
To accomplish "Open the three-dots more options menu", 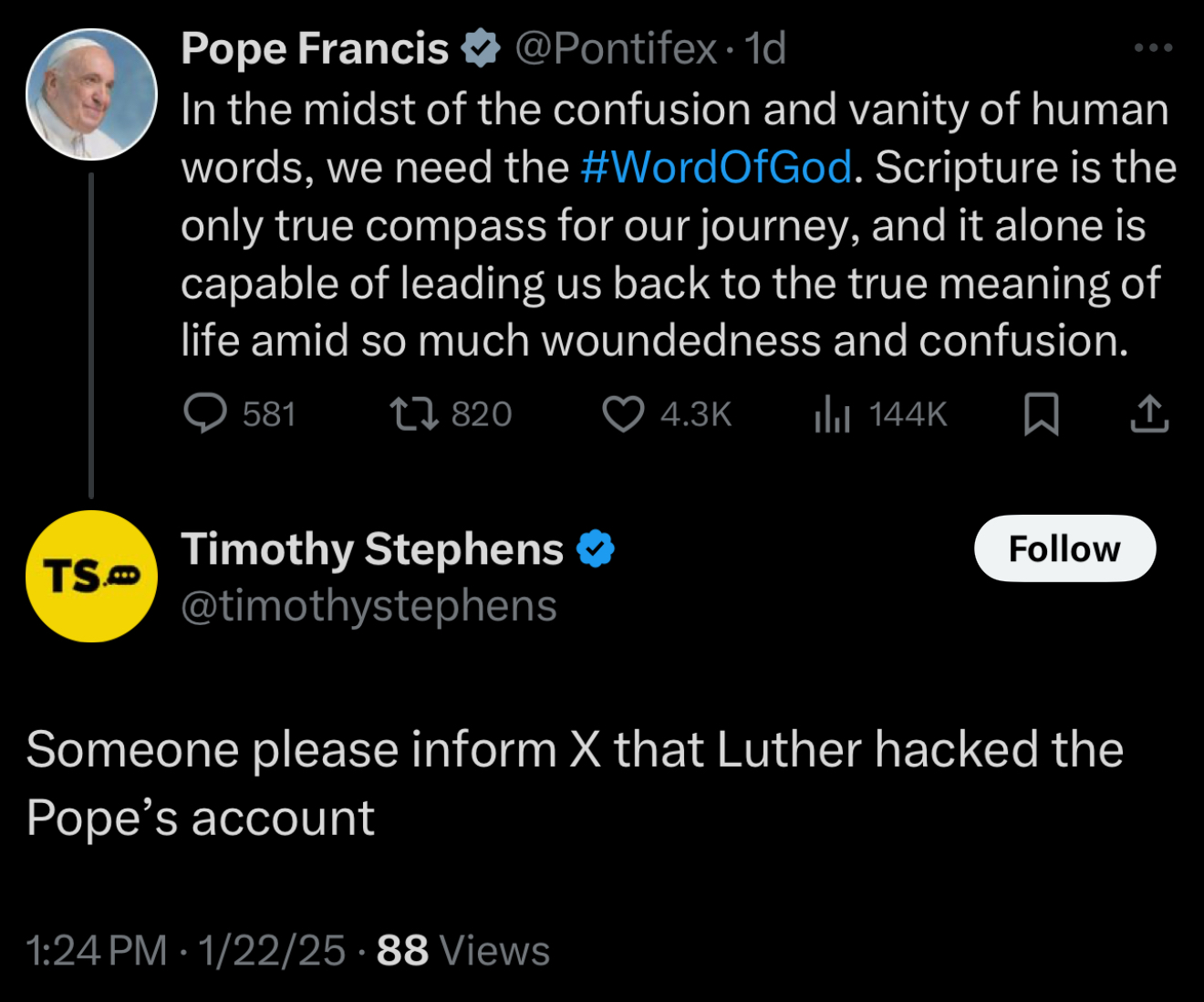I will pos(1153,47).
